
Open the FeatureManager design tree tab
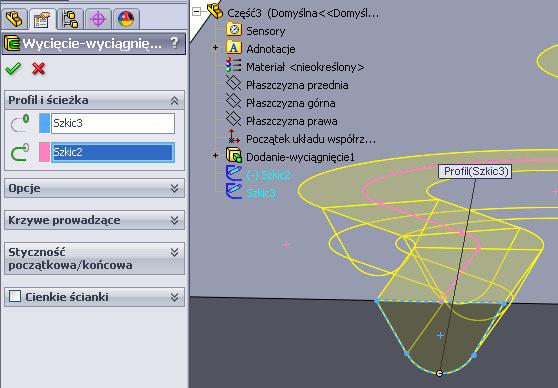[x=14, y=19]
